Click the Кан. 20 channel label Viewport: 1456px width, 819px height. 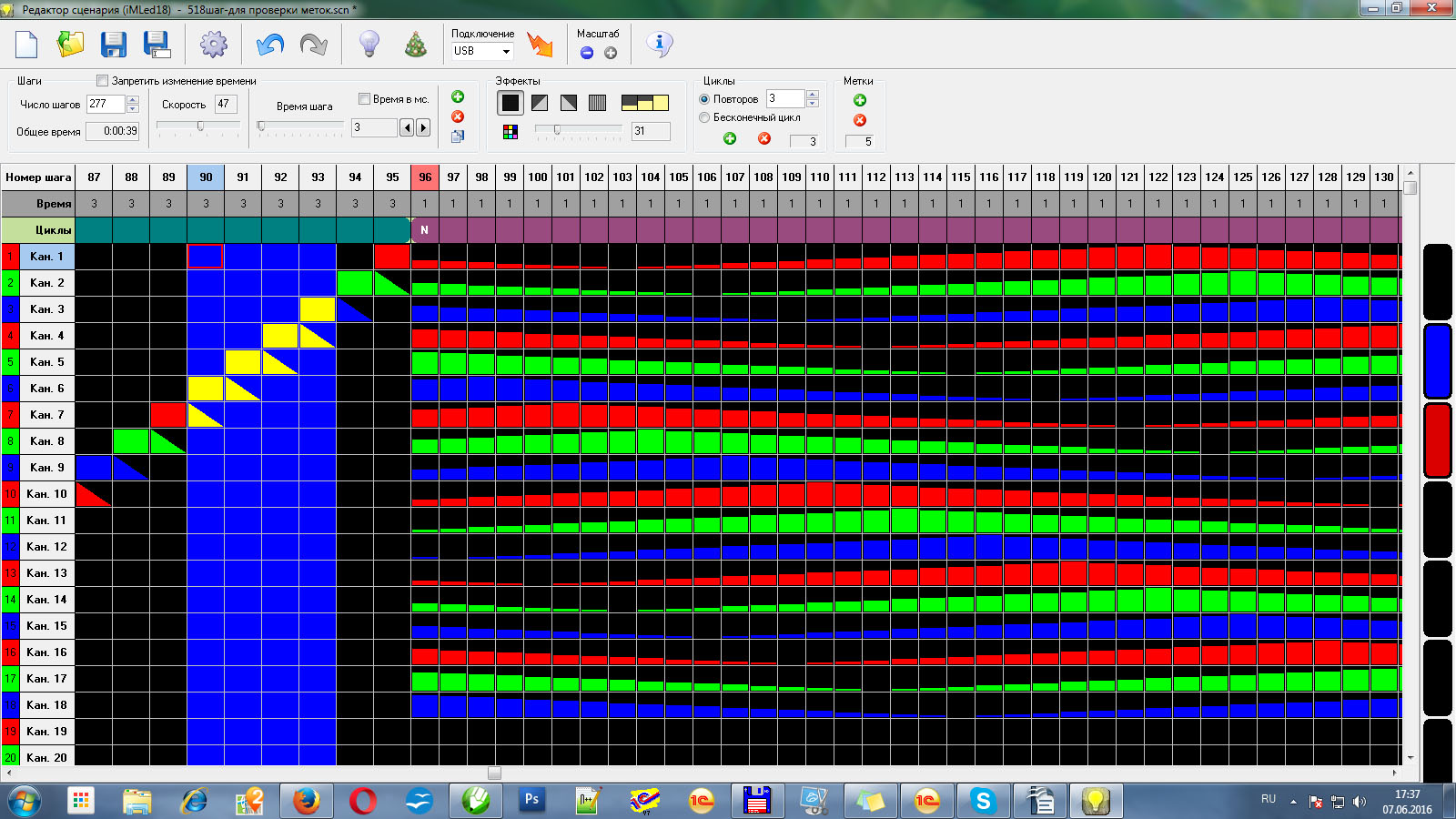pyautogui.click(x=47, y=757)
